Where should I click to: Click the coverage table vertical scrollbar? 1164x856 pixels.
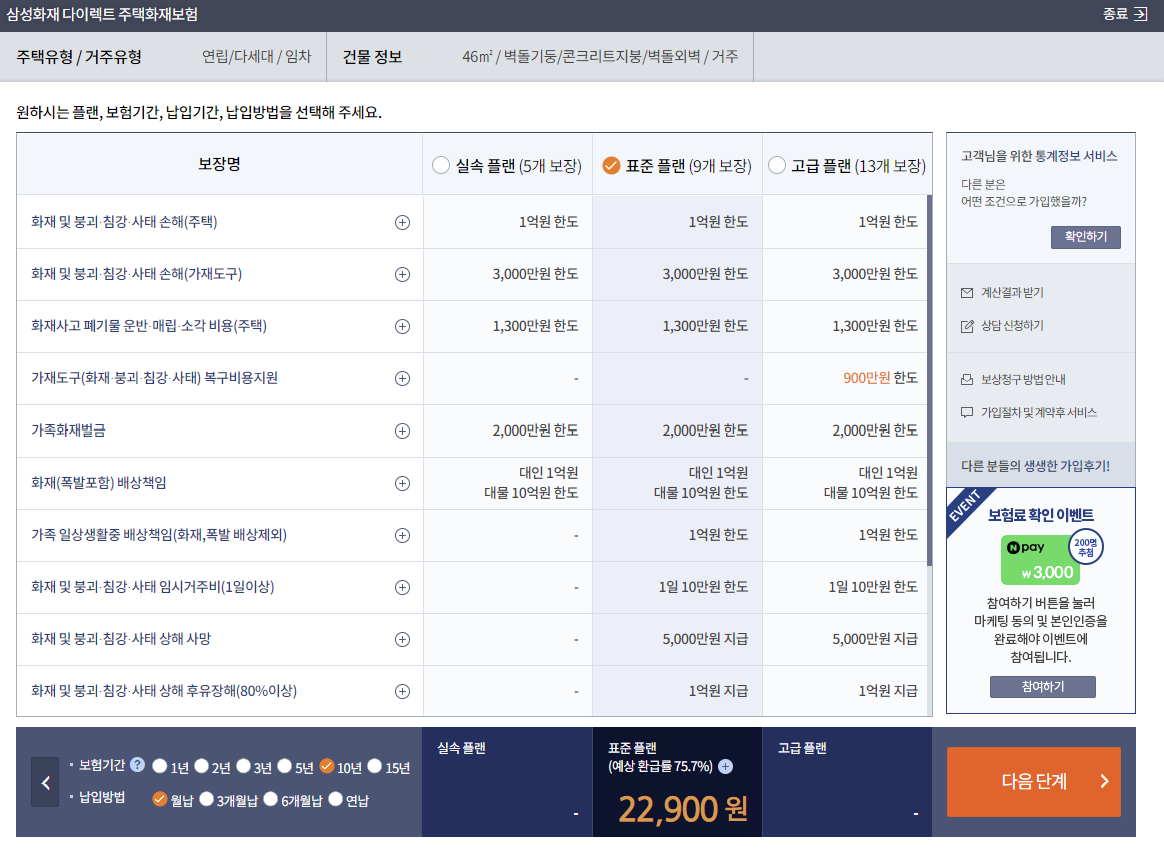[929, 380]
